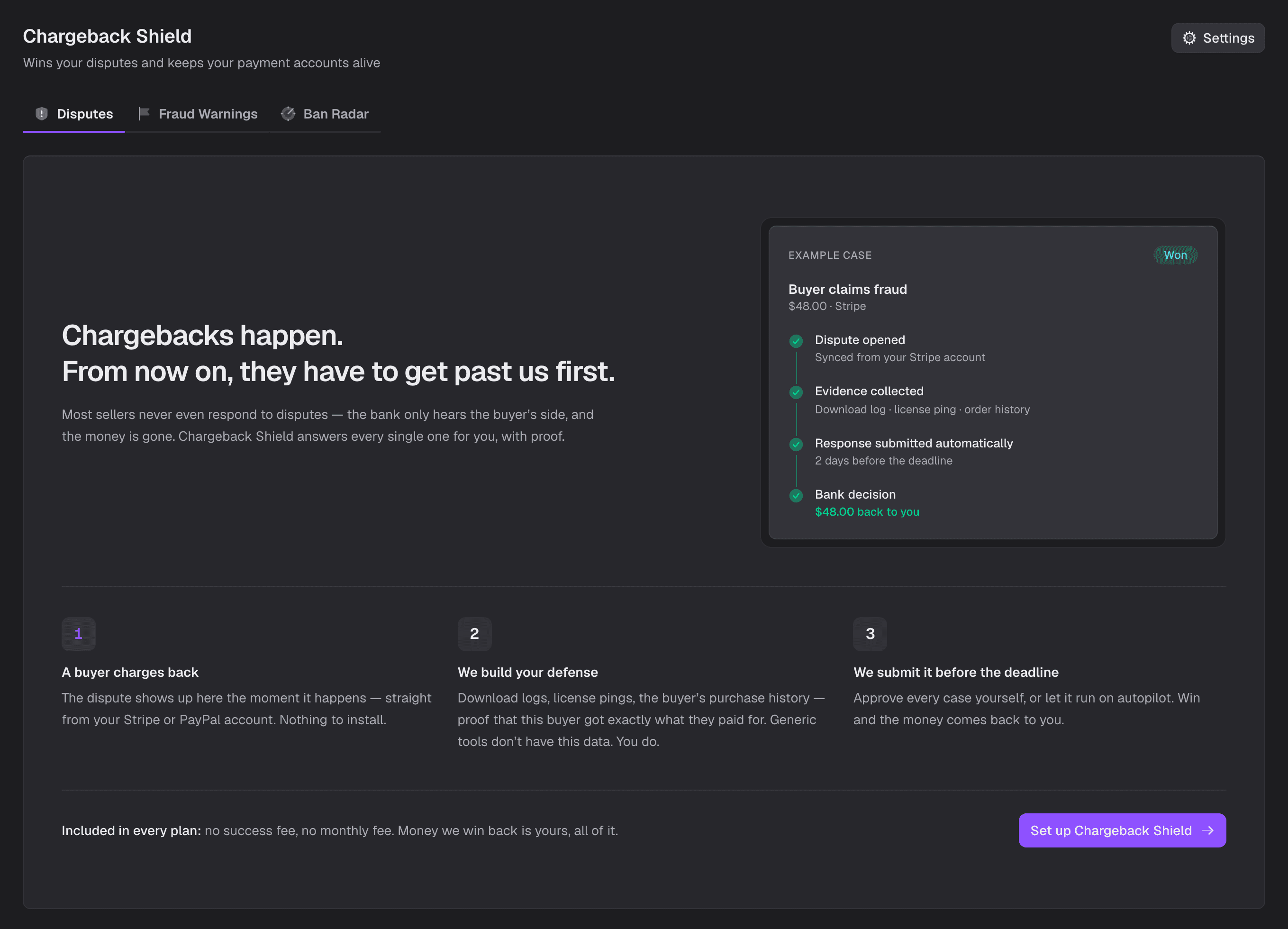Click the step 1 number badge
1288x929 pixels.
(x=78, y=634)
